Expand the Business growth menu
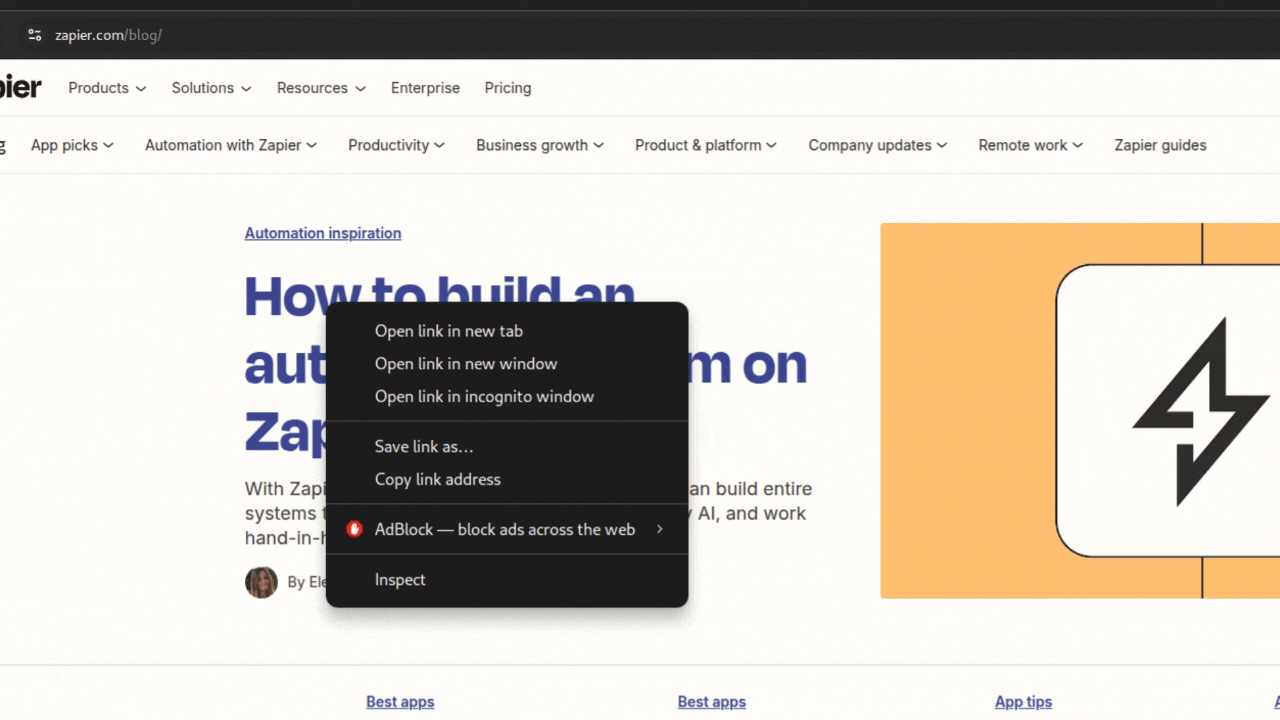 click(540, 145)
